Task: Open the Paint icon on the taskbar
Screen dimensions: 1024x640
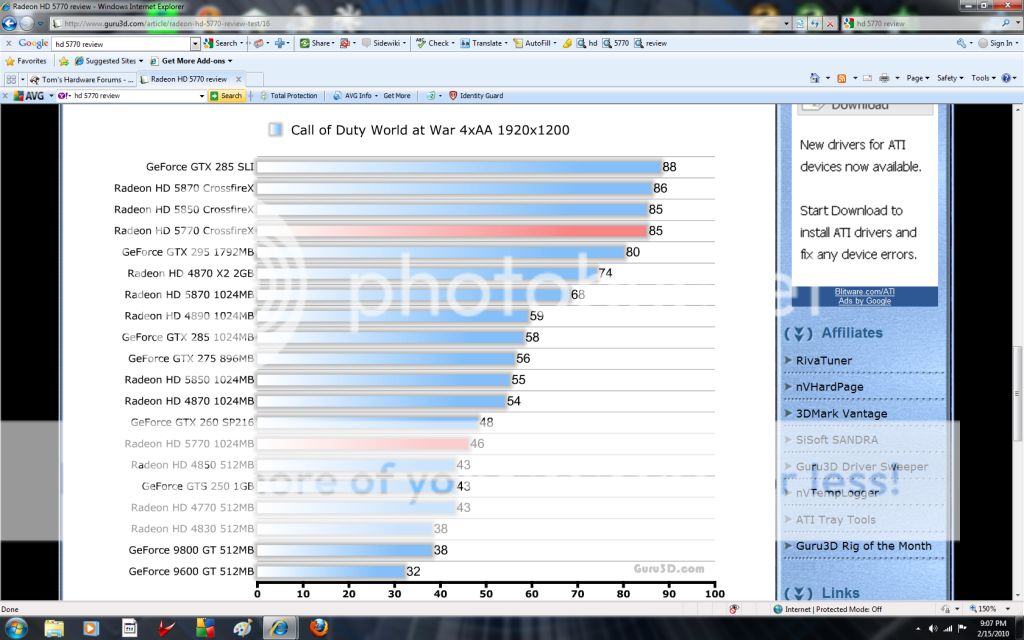Action: [x=242, y=628]
